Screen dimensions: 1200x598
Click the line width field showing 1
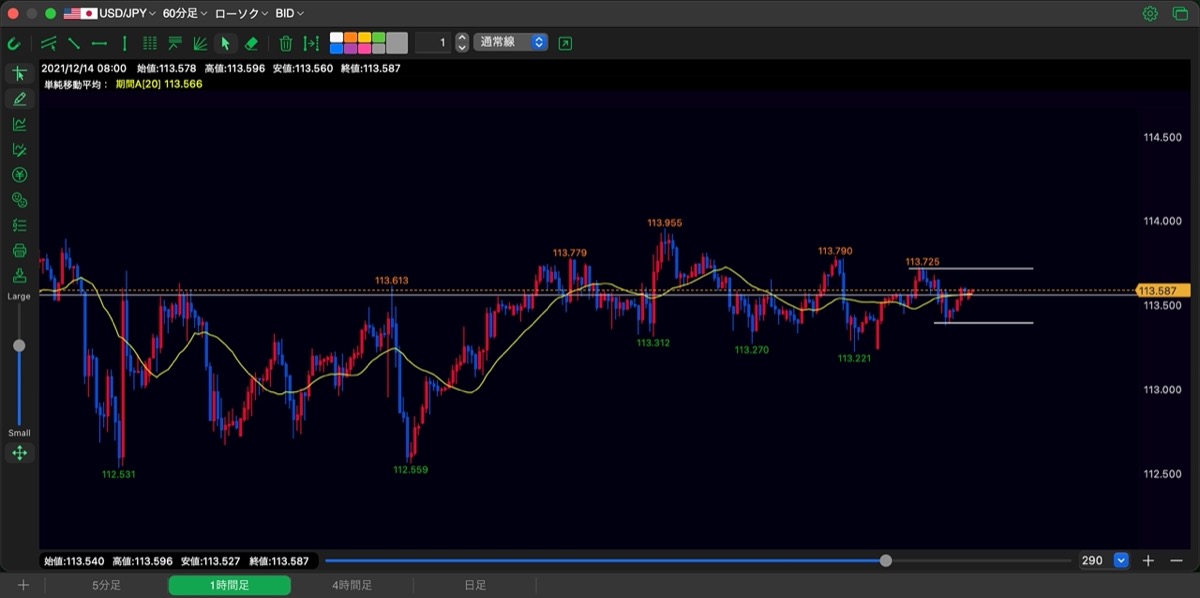(x=433, y=43)
